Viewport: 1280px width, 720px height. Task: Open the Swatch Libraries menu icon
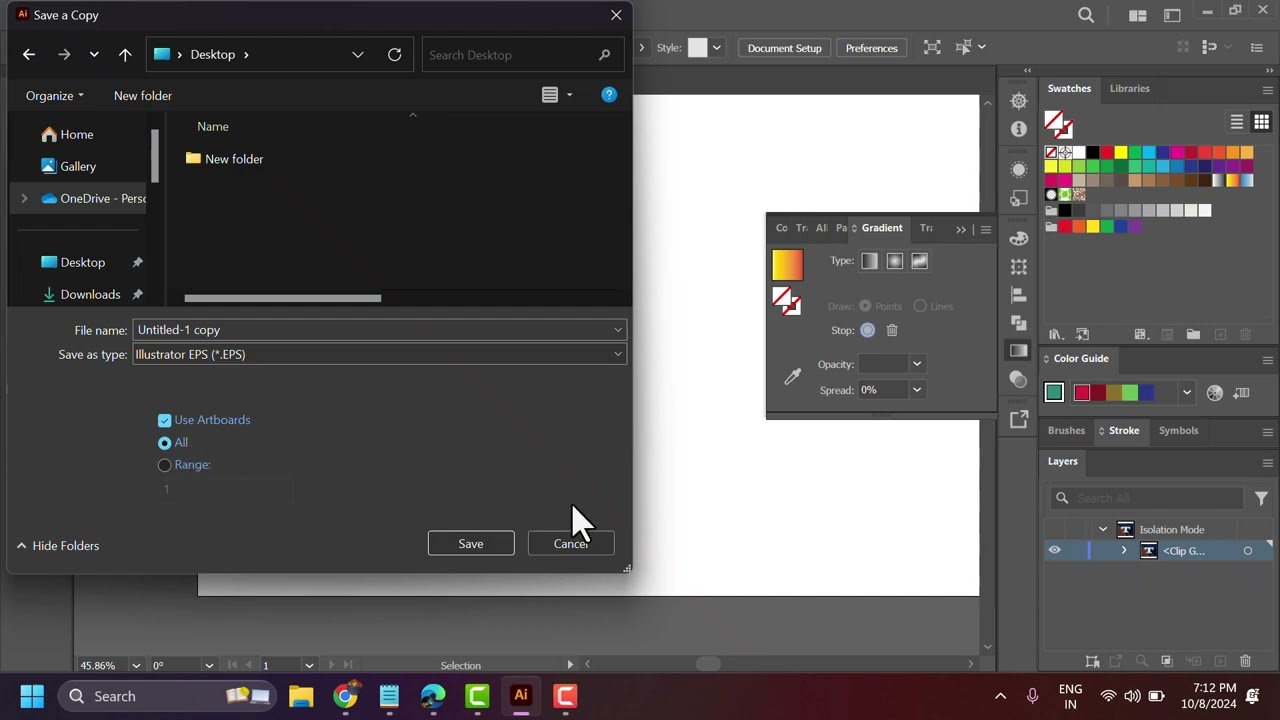tap(1055, 334)
